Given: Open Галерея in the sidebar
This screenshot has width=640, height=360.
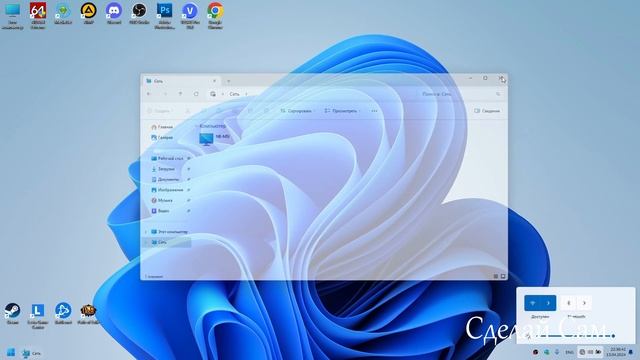Looking at the screenshot, I should click(162, 138).
